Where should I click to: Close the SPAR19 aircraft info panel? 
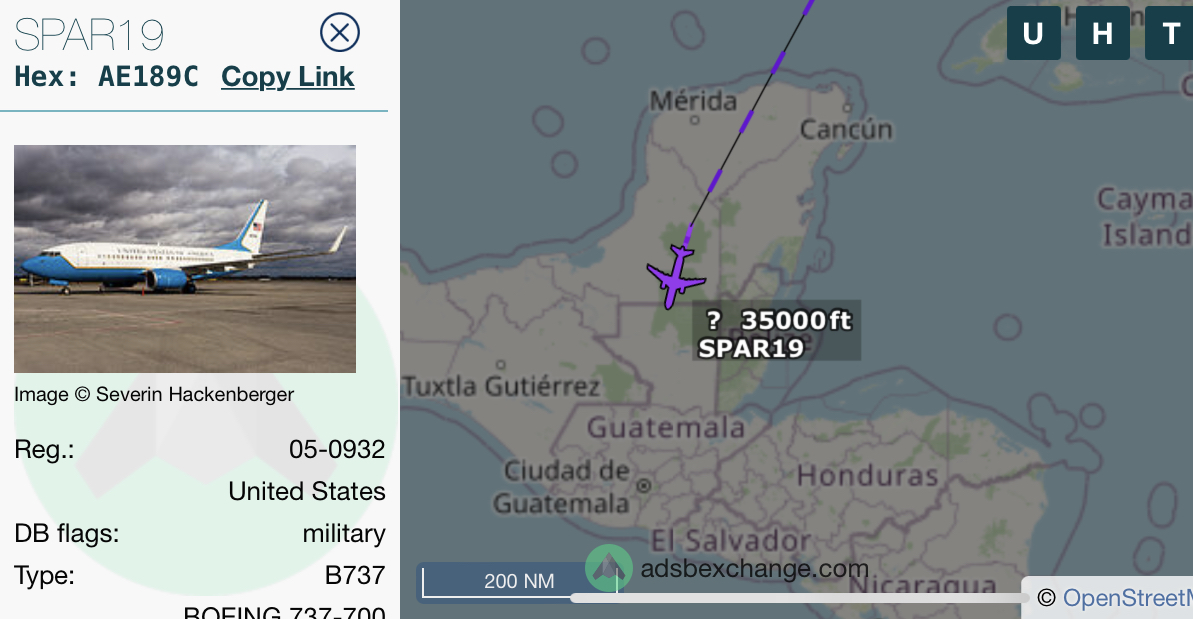click(339, 33)
